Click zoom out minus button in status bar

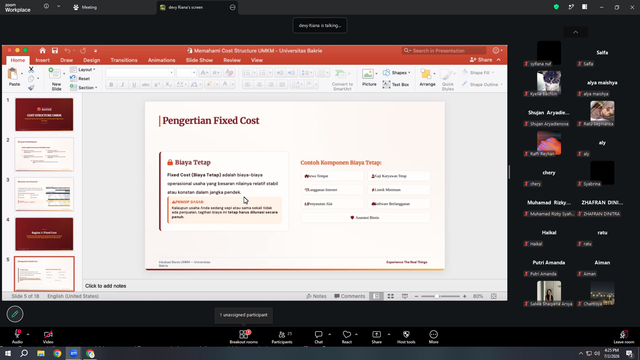[416, 296]
